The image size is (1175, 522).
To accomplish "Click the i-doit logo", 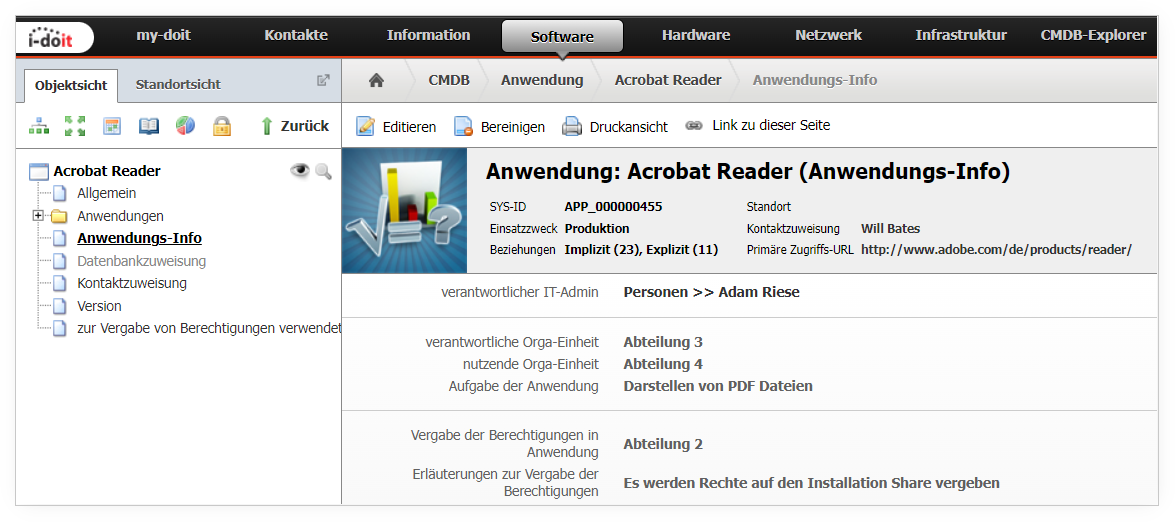I will pos(54,37).
